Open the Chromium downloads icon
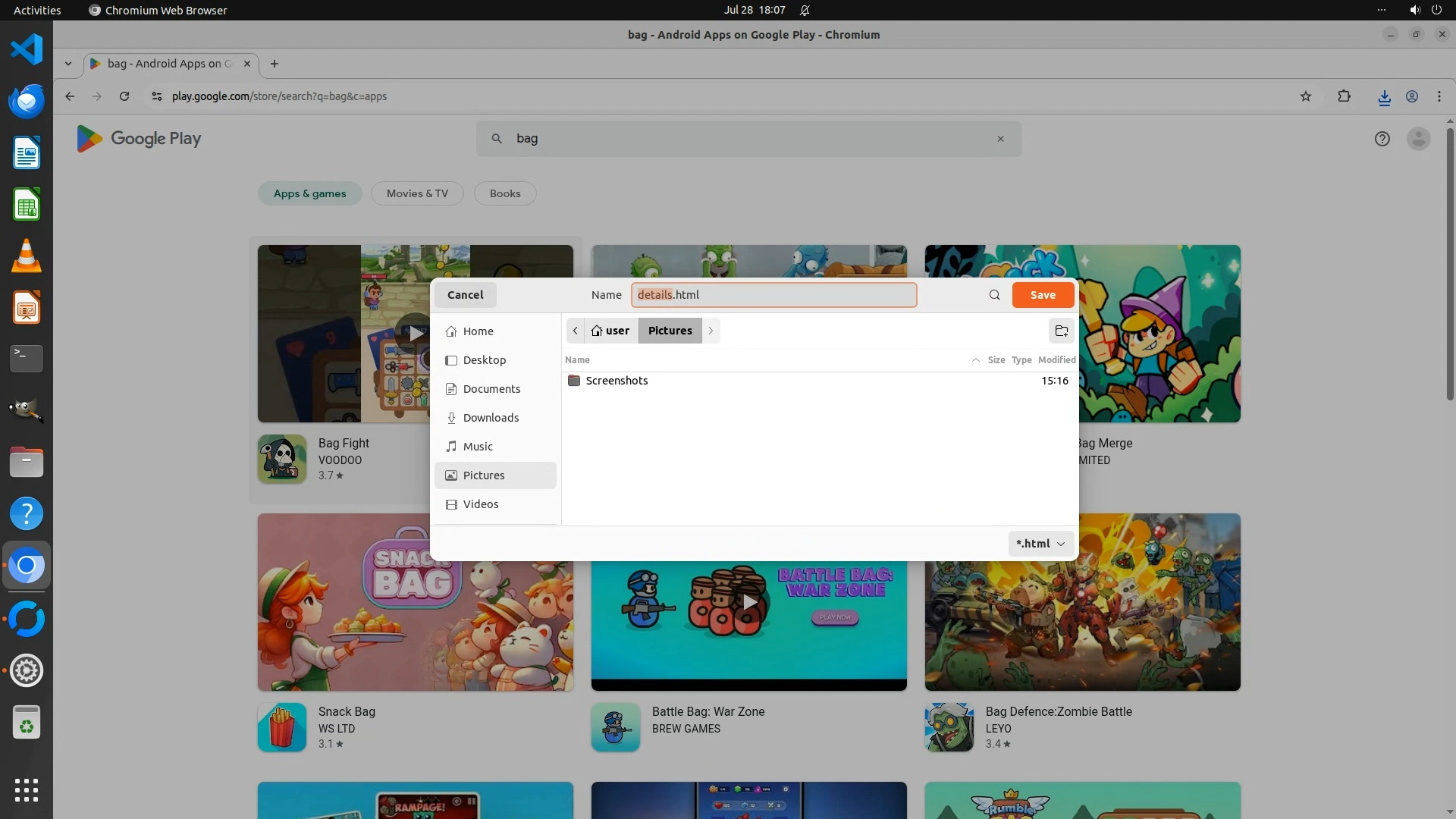This screenshot has width=1456, height=819. click(x=1384, y=96)
